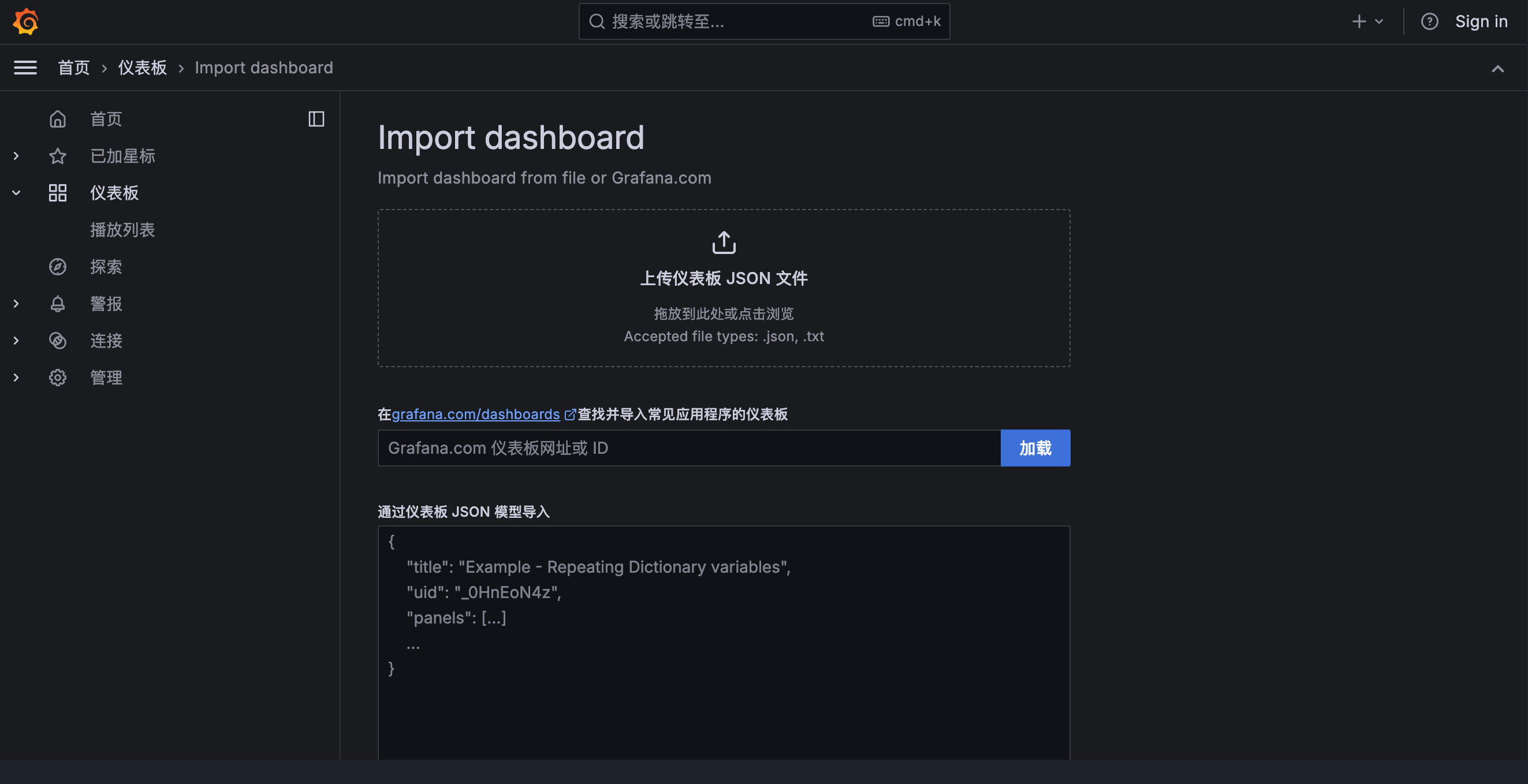
Task: Click 上传仪表板 JSON 文件 in the upload dropzone
Action: coord(724,278)
